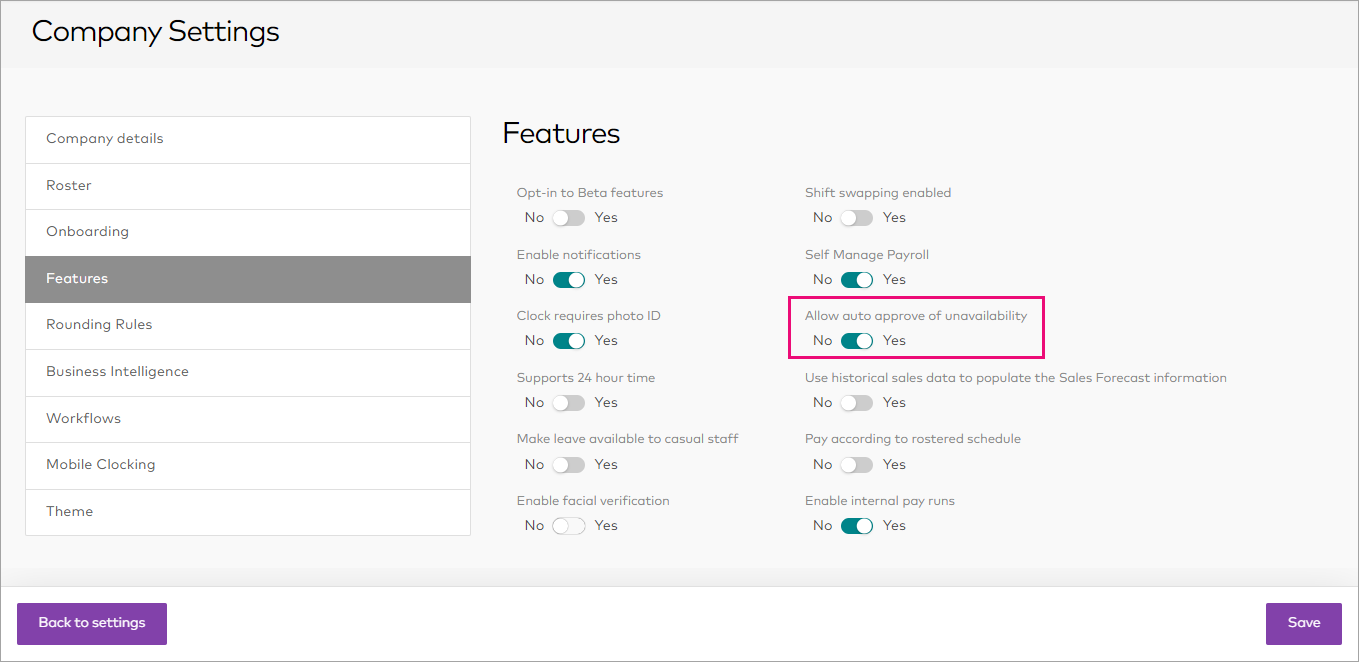Switch off Enable internal pay runs
Image resolution: width=1359 pixels, height=662 pixels.
tap(856, 526)
